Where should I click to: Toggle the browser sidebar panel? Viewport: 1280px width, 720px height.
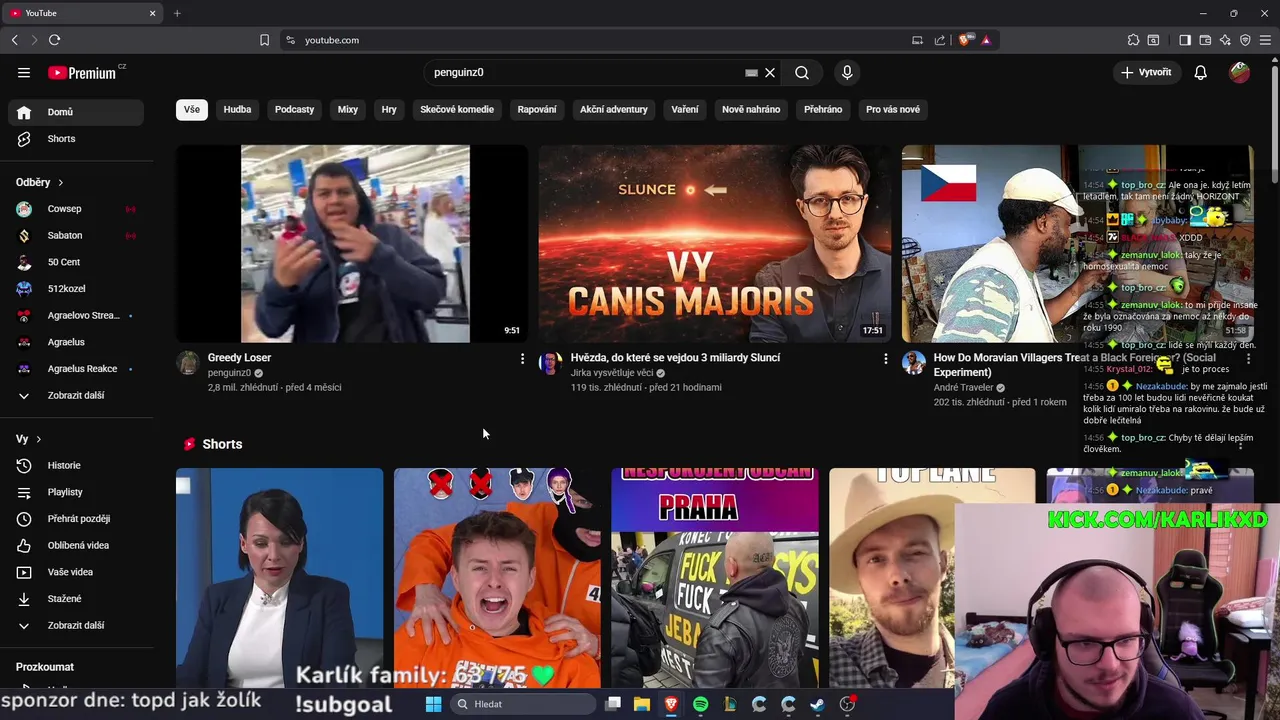coord(1185,40)
